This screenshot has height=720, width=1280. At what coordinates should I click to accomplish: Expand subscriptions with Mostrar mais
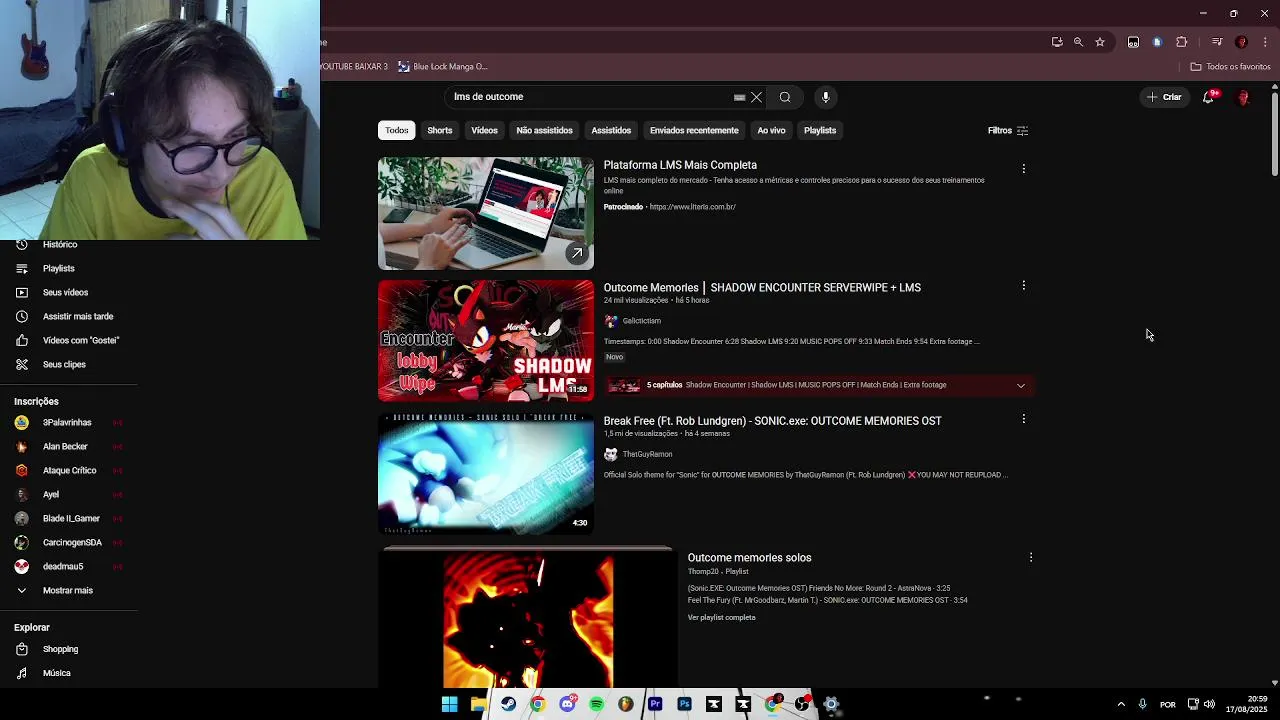68,590
